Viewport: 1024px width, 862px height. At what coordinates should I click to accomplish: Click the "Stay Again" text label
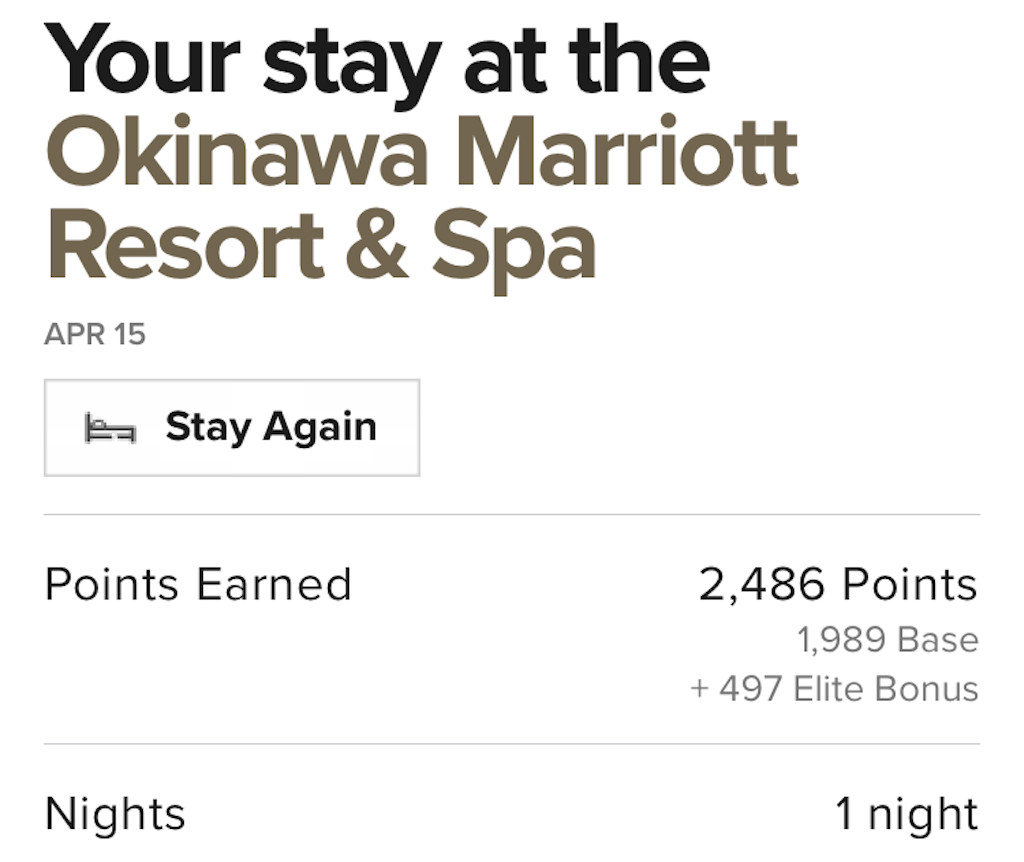click(271, 428)
